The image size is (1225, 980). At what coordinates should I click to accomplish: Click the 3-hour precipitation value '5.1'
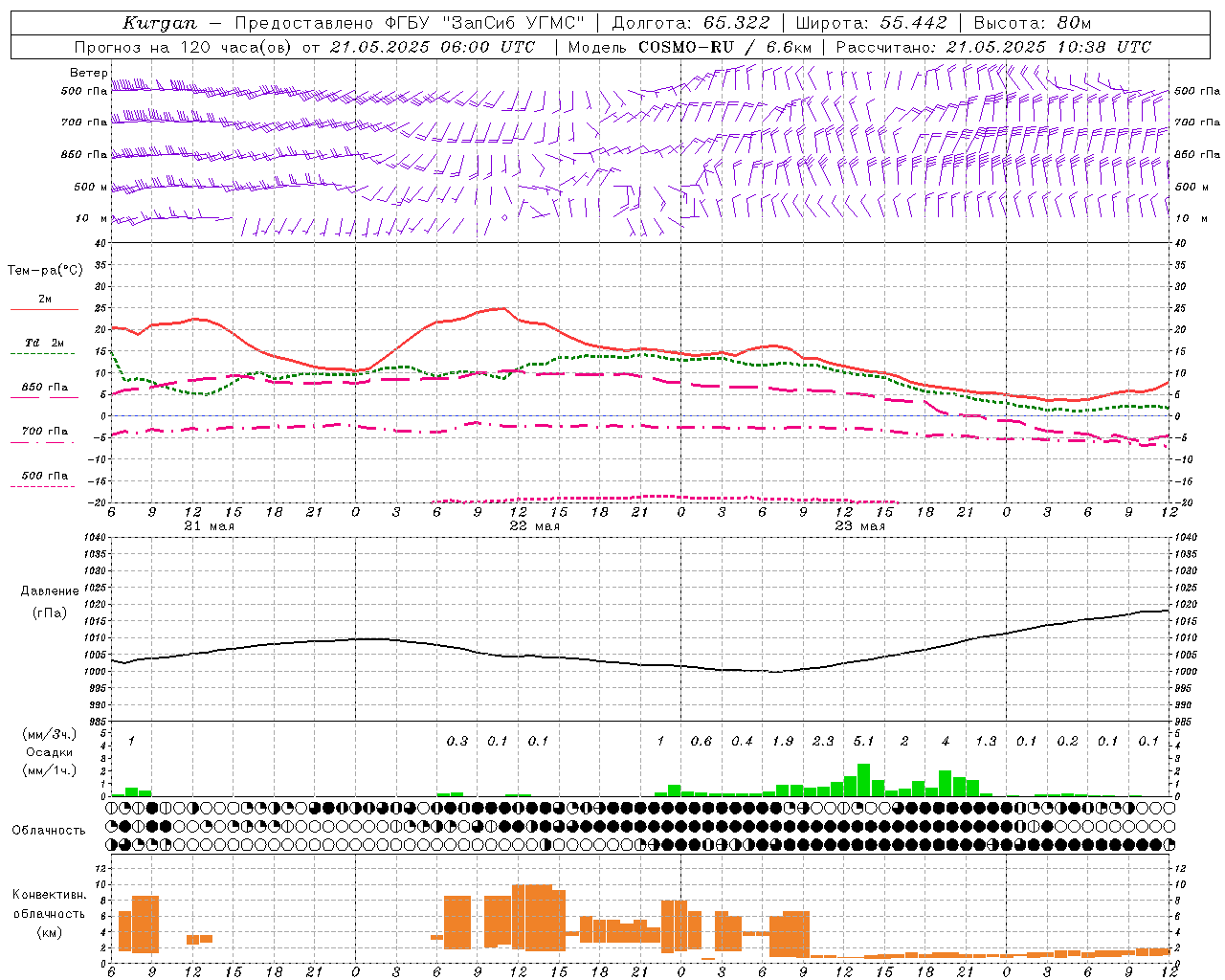tap(863, 741)
